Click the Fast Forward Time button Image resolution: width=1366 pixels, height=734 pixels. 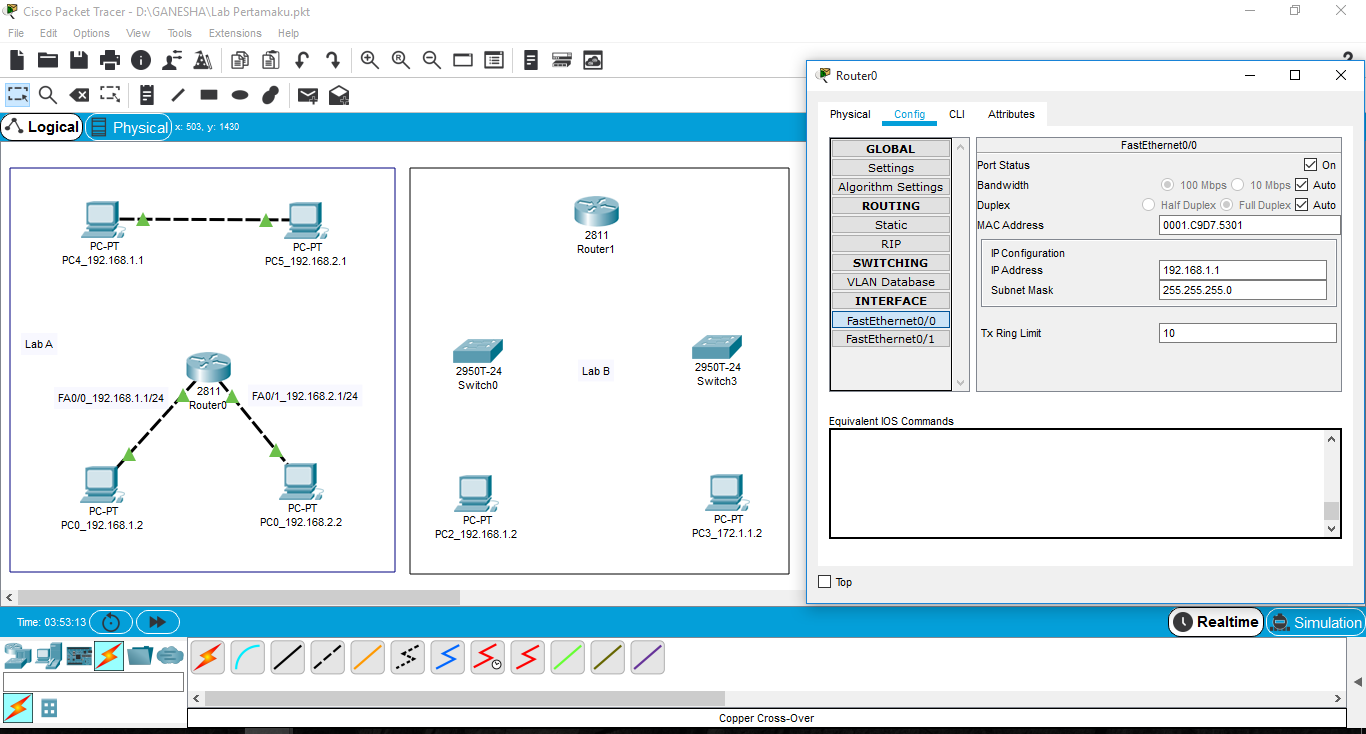pyautogui.click(x=157, y=622)
